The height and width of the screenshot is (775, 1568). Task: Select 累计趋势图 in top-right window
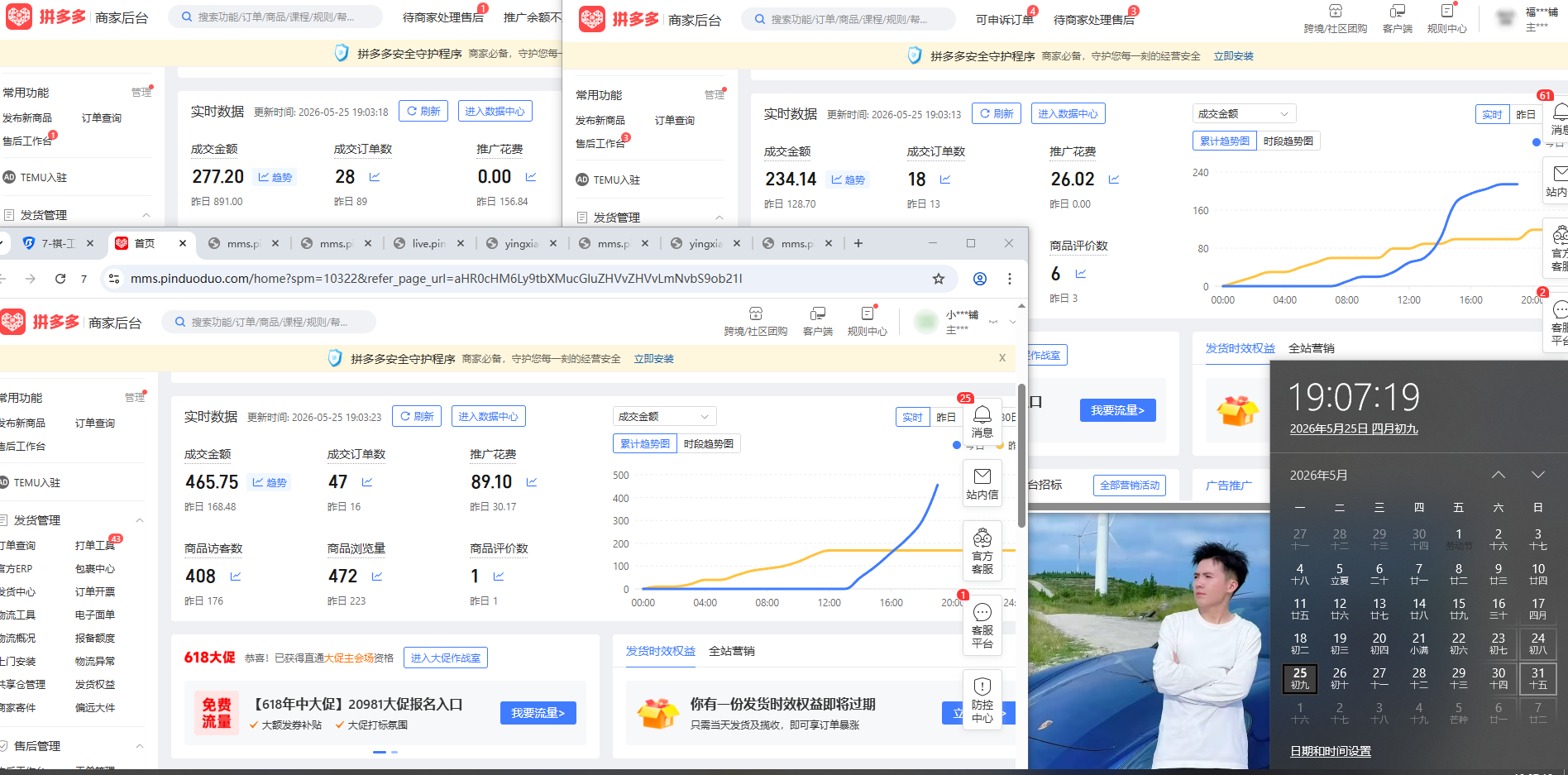(x=1225, y=141)
